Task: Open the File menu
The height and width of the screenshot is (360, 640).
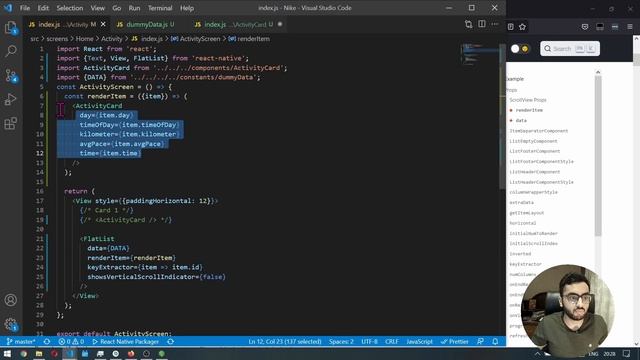Action: point(25,8)
